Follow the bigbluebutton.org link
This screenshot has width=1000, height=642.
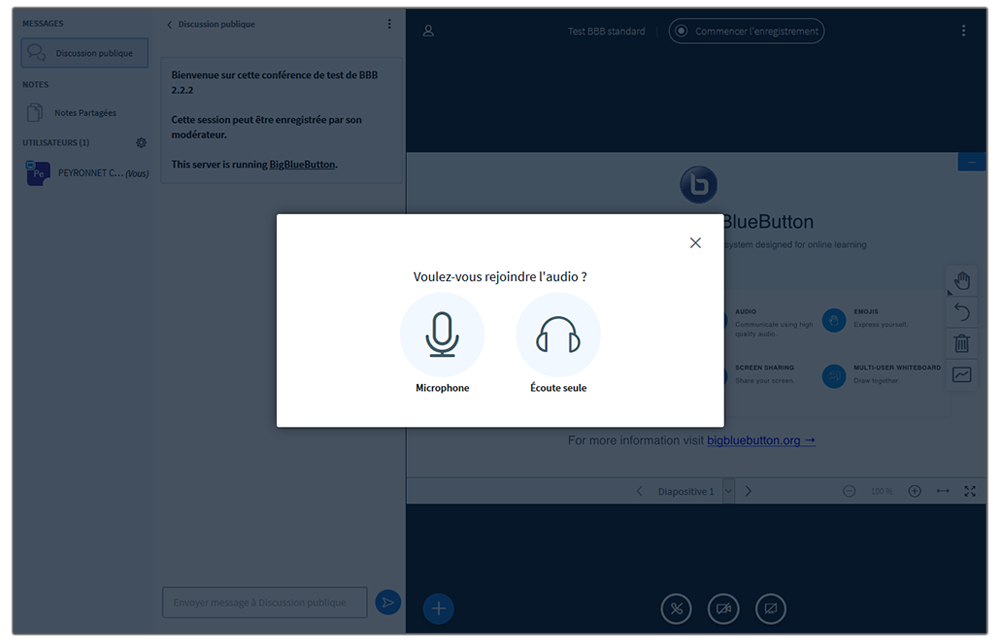(x=760, y=440)
